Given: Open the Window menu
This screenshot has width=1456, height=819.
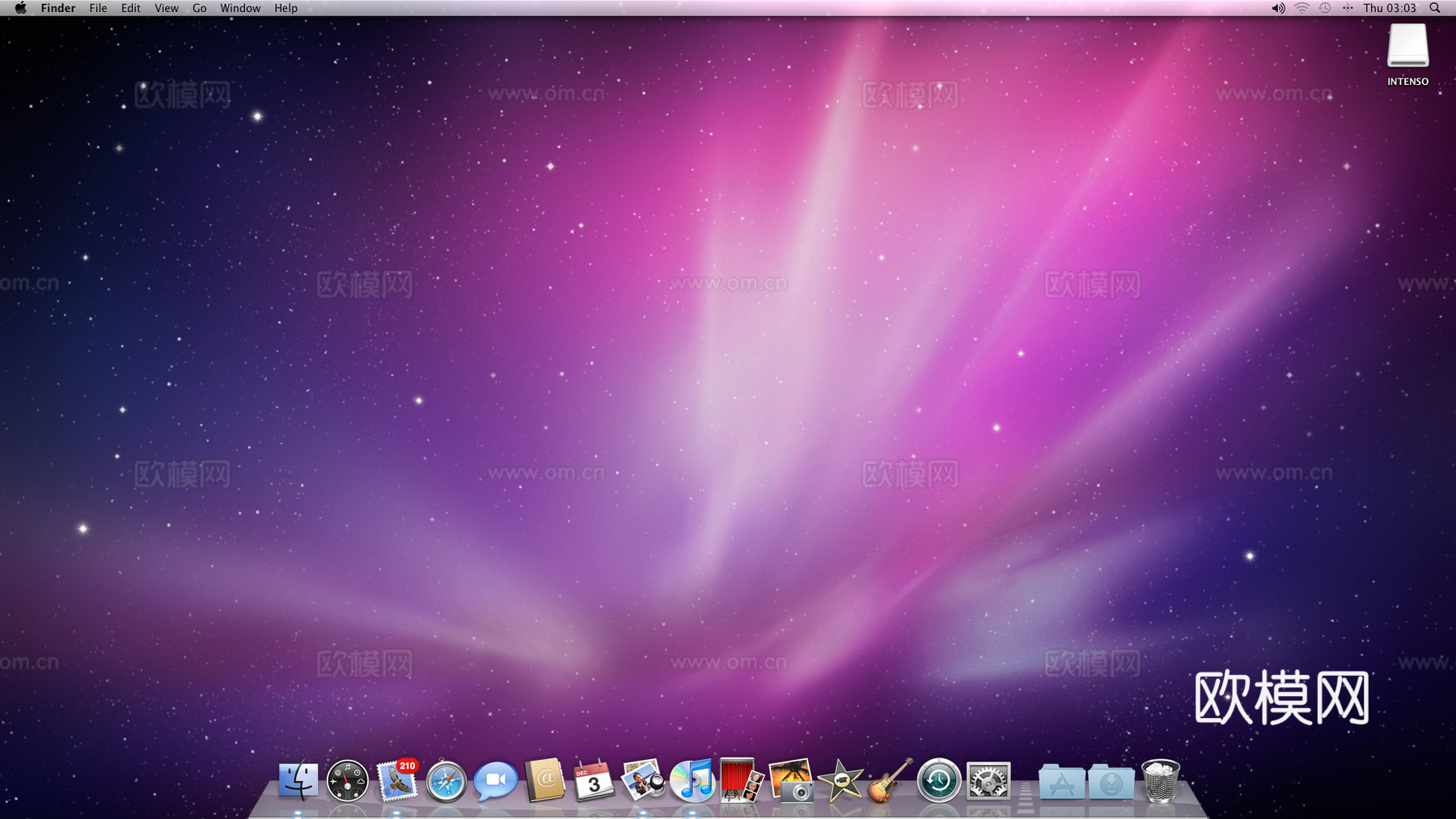Looking at the screenshot, I should point(240,8).
